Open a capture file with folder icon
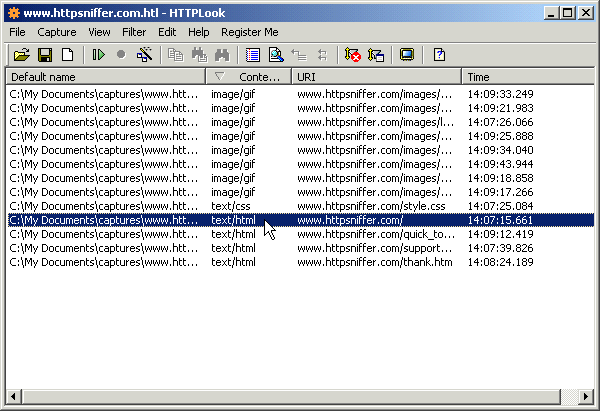600x411 pixels. point(22,55)
